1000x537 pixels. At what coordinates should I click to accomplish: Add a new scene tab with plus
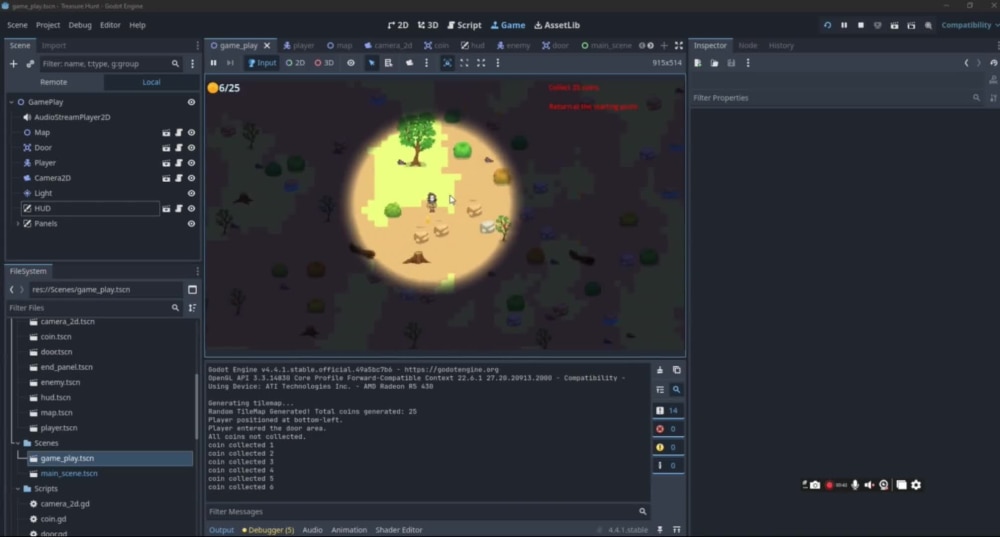(x=664, y=45)
